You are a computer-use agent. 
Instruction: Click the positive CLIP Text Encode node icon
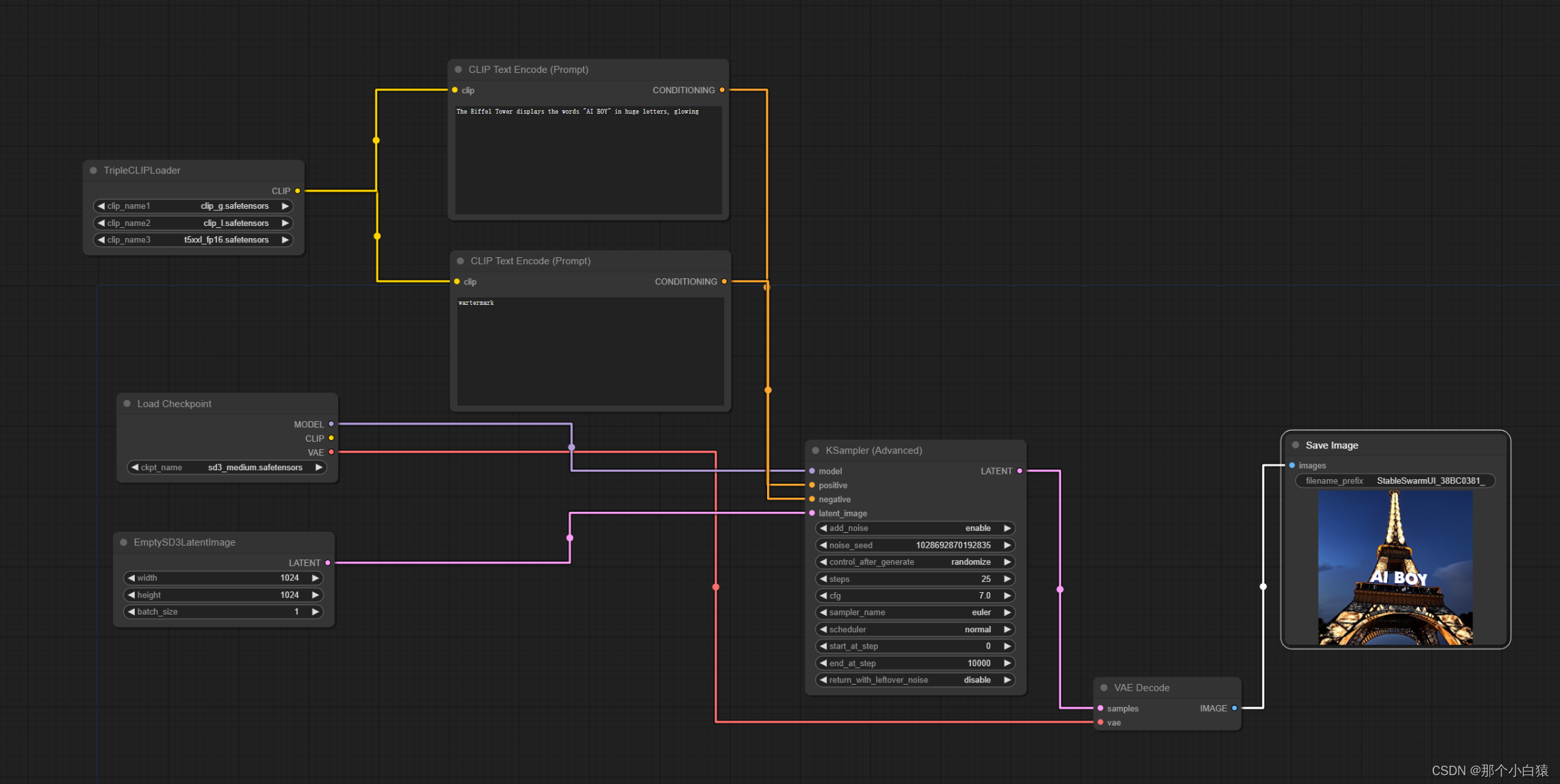(x=458, y=70)
